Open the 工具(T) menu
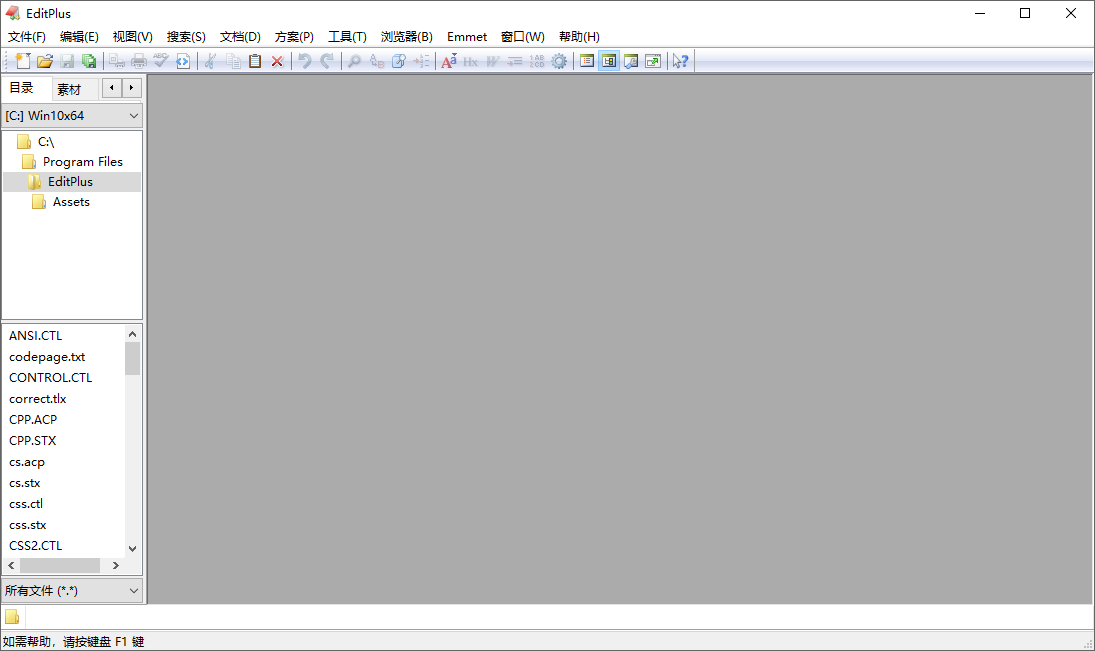The height and width of the screenshot is (651, 1095). (x=347, y=36)
